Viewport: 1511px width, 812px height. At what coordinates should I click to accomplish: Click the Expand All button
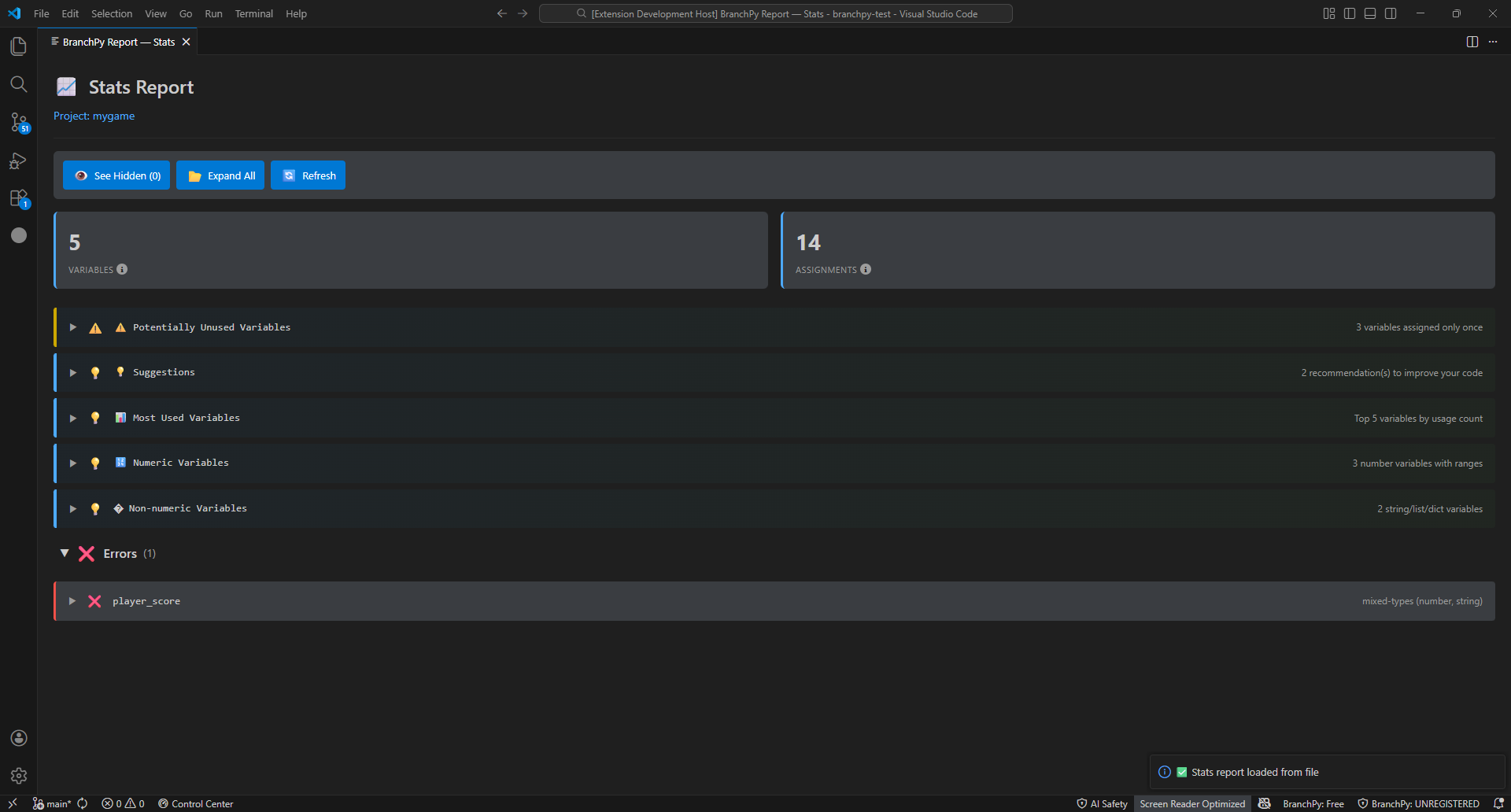(x=220, y=175)
